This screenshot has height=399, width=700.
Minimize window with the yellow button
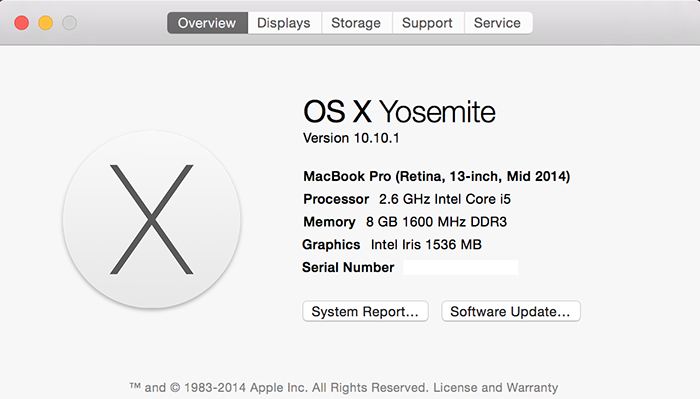pos(46,23)
